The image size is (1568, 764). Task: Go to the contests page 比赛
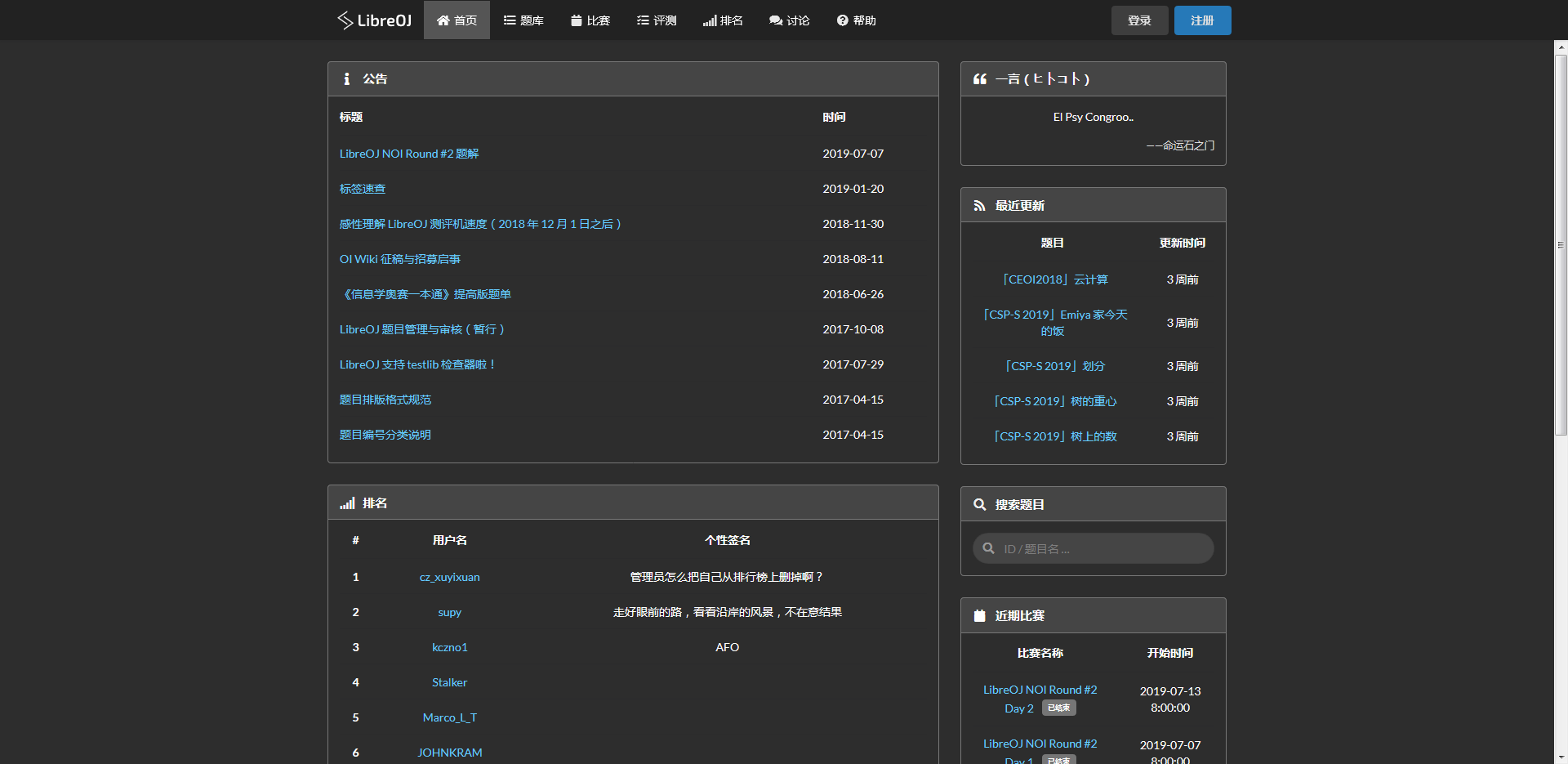pyautogui.click(x=590, y=20)
